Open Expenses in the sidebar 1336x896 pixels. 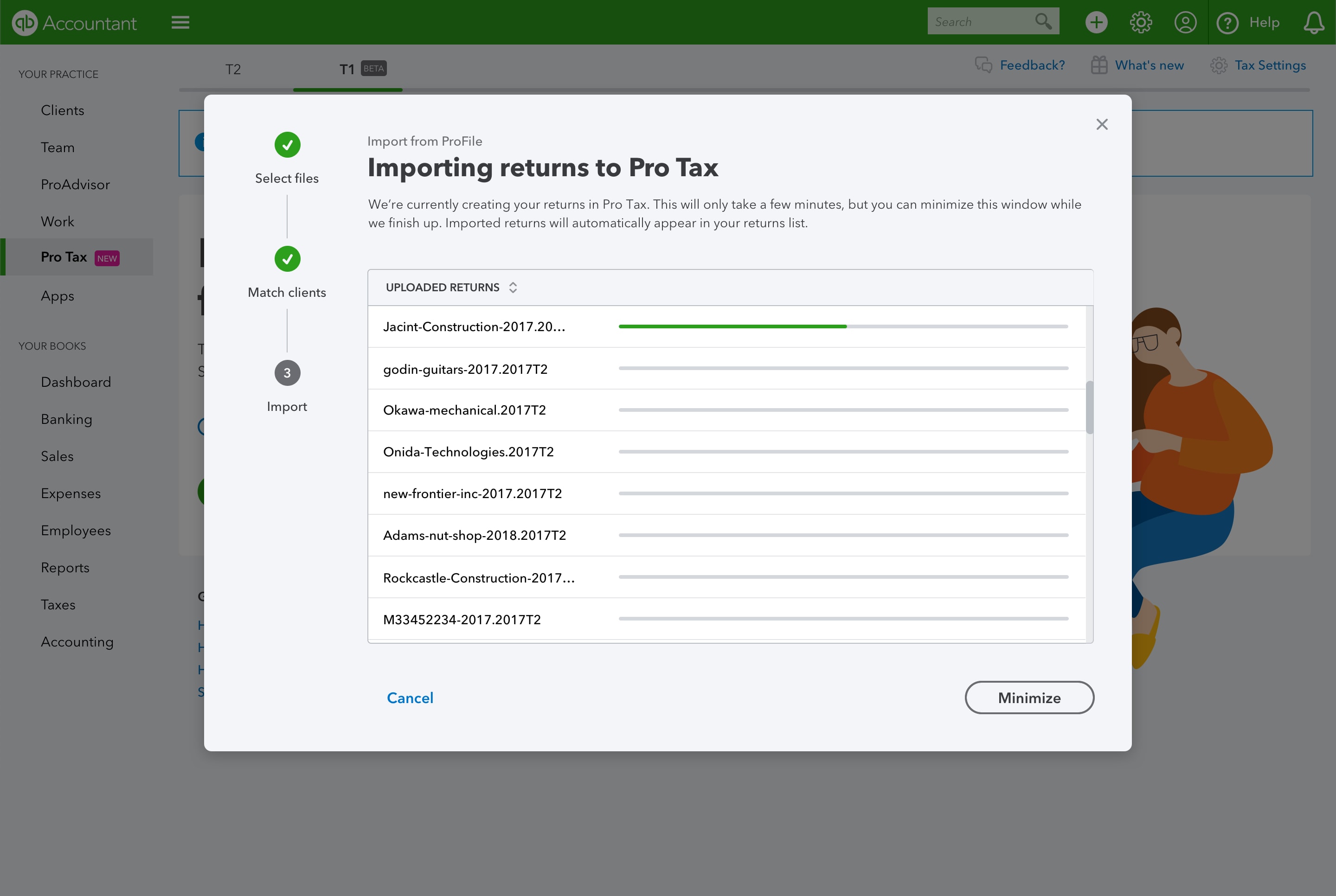[71, 494]
